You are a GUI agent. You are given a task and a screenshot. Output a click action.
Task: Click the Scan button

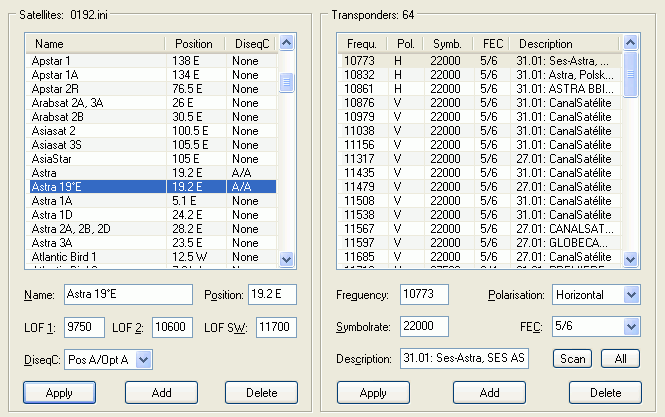click(572, 359)
